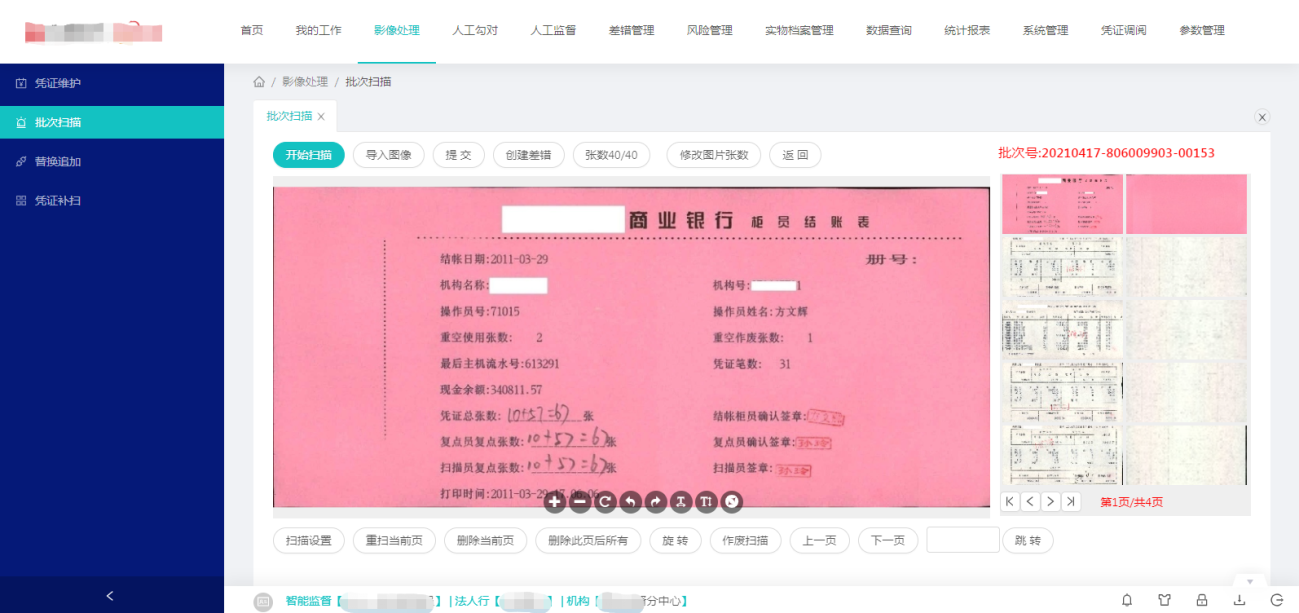This screenshot has height=613, width=1299.
Task: Click the logout icon at bottom right
Action: (x=1276, y=600)
